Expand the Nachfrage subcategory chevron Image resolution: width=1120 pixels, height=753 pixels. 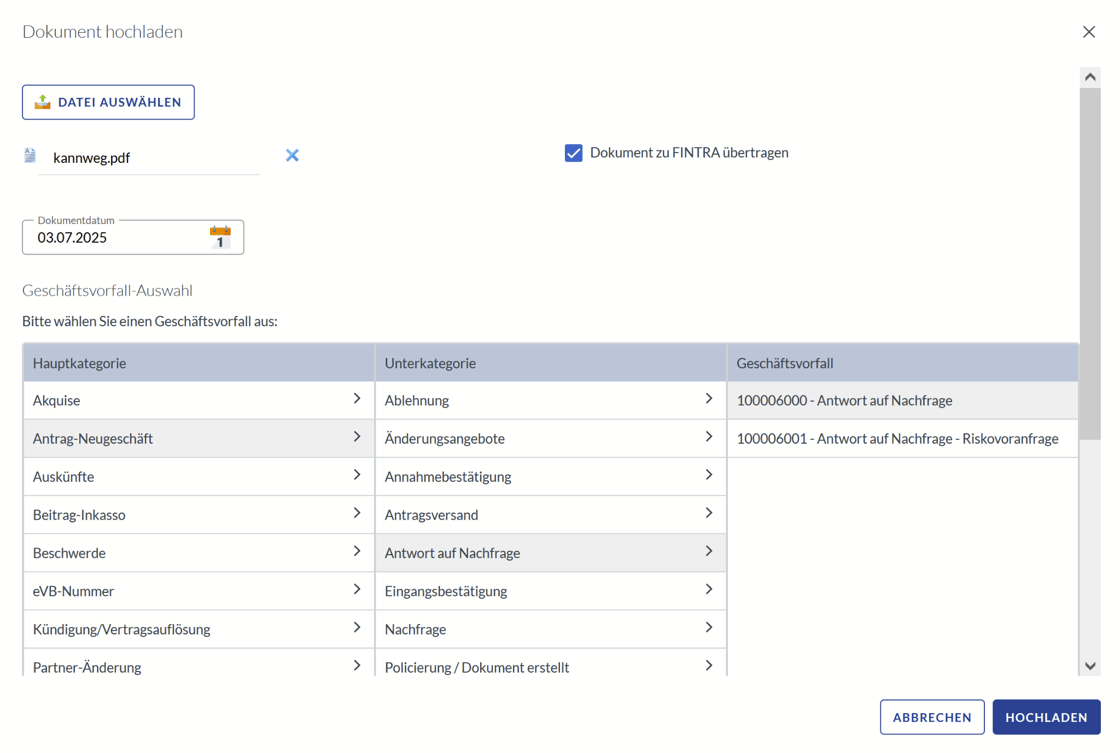[709, 628]
